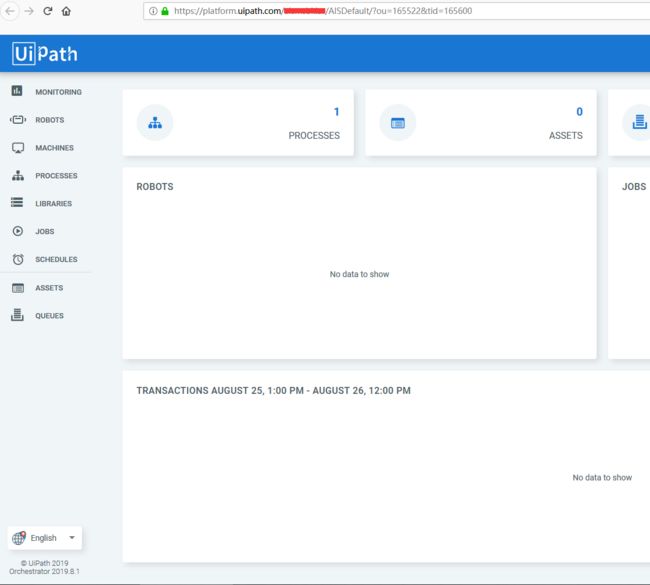650x585 pixels.
Task: Open the Jobs menu item
Action: 45,231
